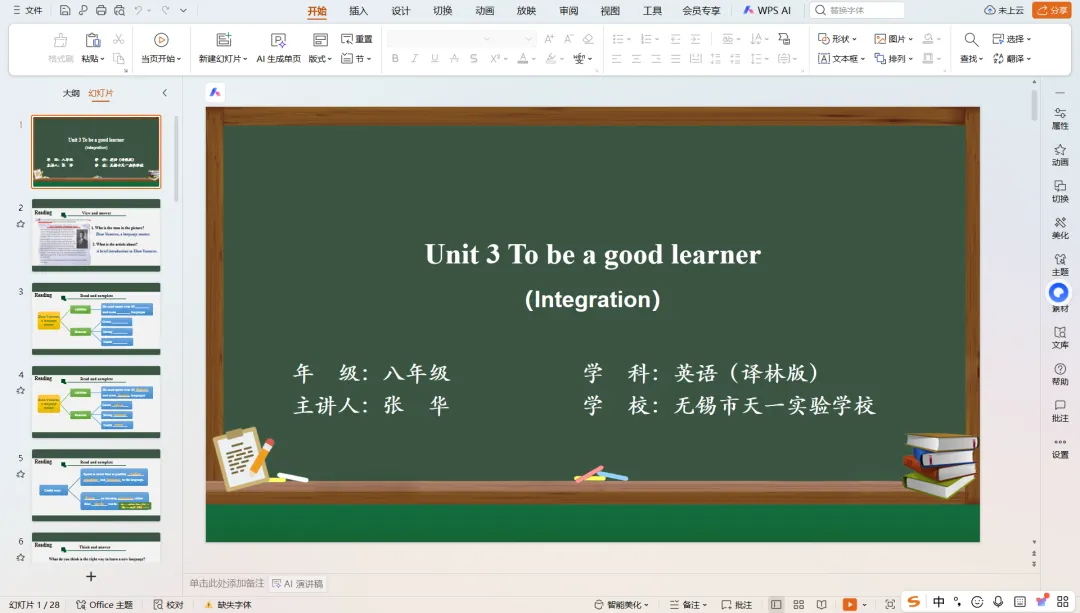Switch to the 动画 ribbon tab
The image size is (1080, 613).
pos(484,10)
